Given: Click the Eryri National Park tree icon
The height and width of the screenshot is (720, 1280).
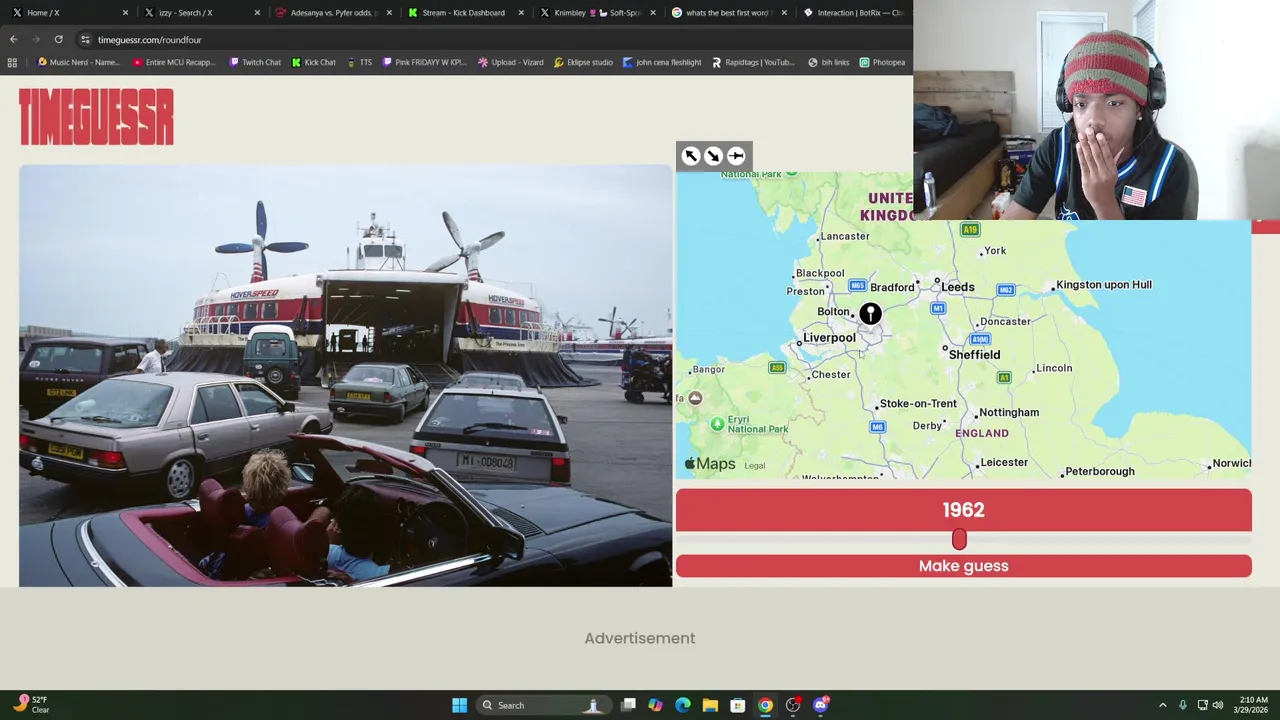Looking at the screenshot, I should click(x=717, y=424).
